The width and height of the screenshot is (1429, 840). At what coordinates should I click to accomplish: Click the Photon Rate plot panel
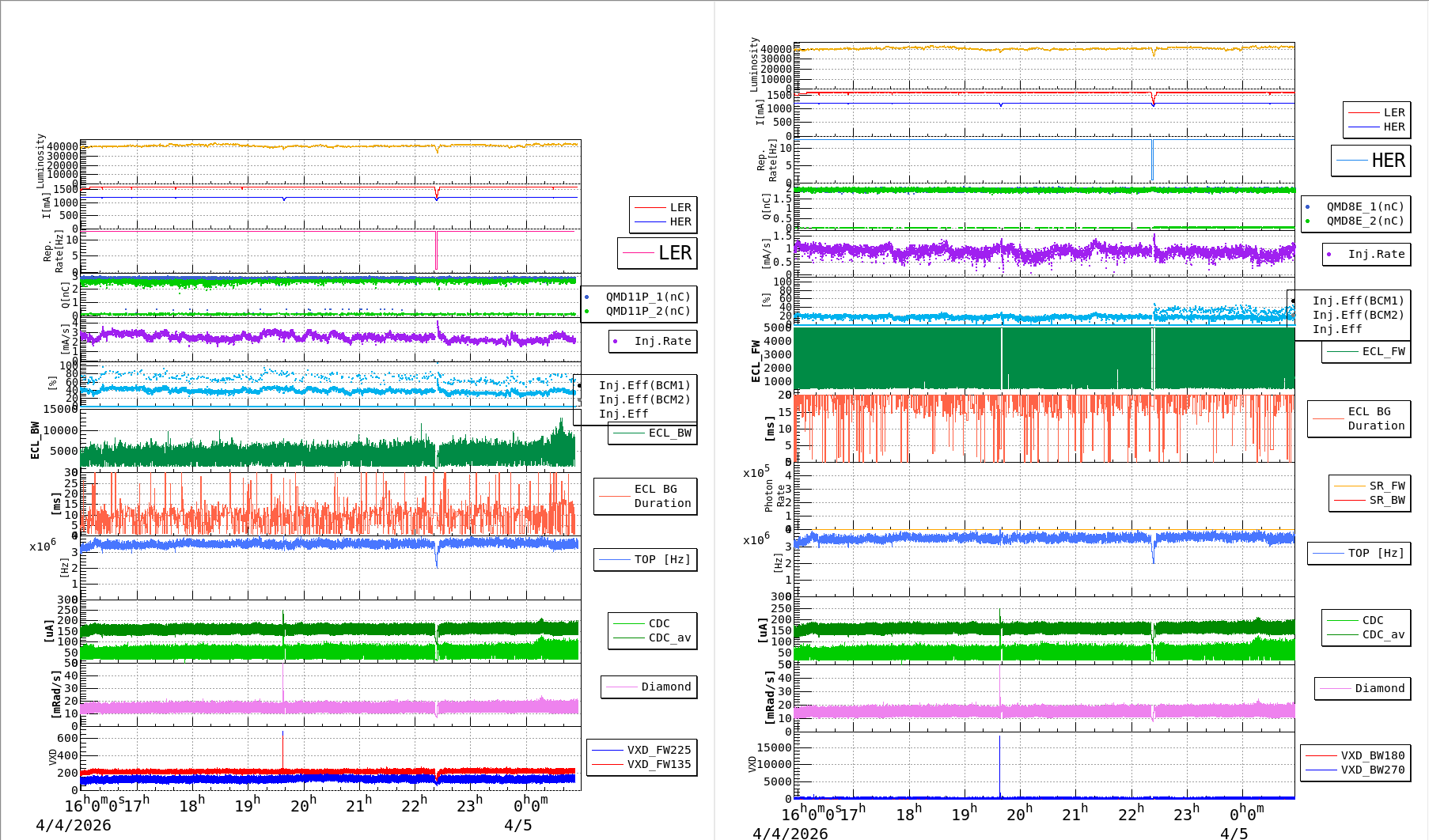click(1044, 496)
